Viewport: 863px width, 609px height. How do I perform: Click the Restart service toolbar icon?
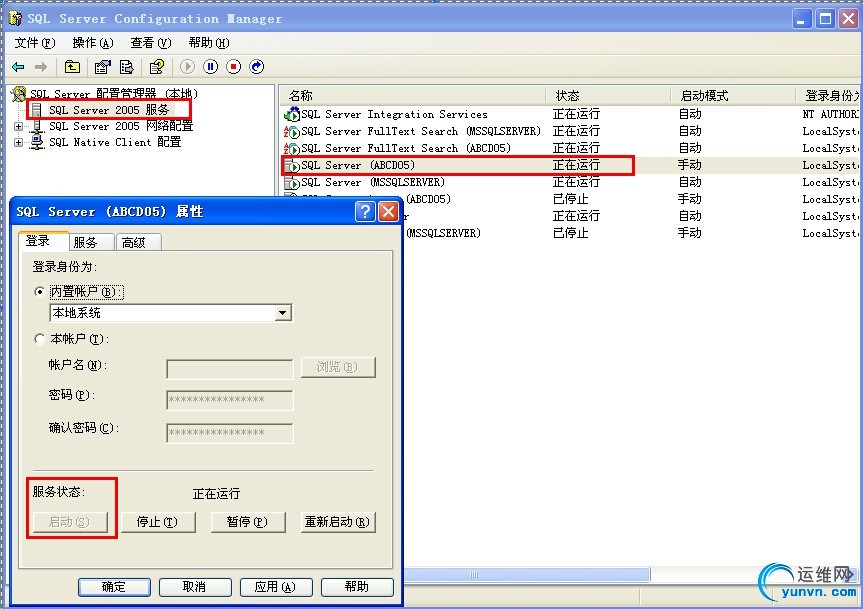tap(256, 67)
